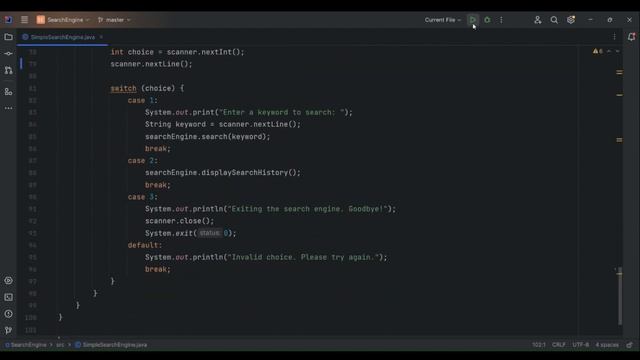The height and width of the screenshot is (360, 640).
Task: Click the line reading searchEngine.displaySearchHistory();
Action: coord(222,173)
